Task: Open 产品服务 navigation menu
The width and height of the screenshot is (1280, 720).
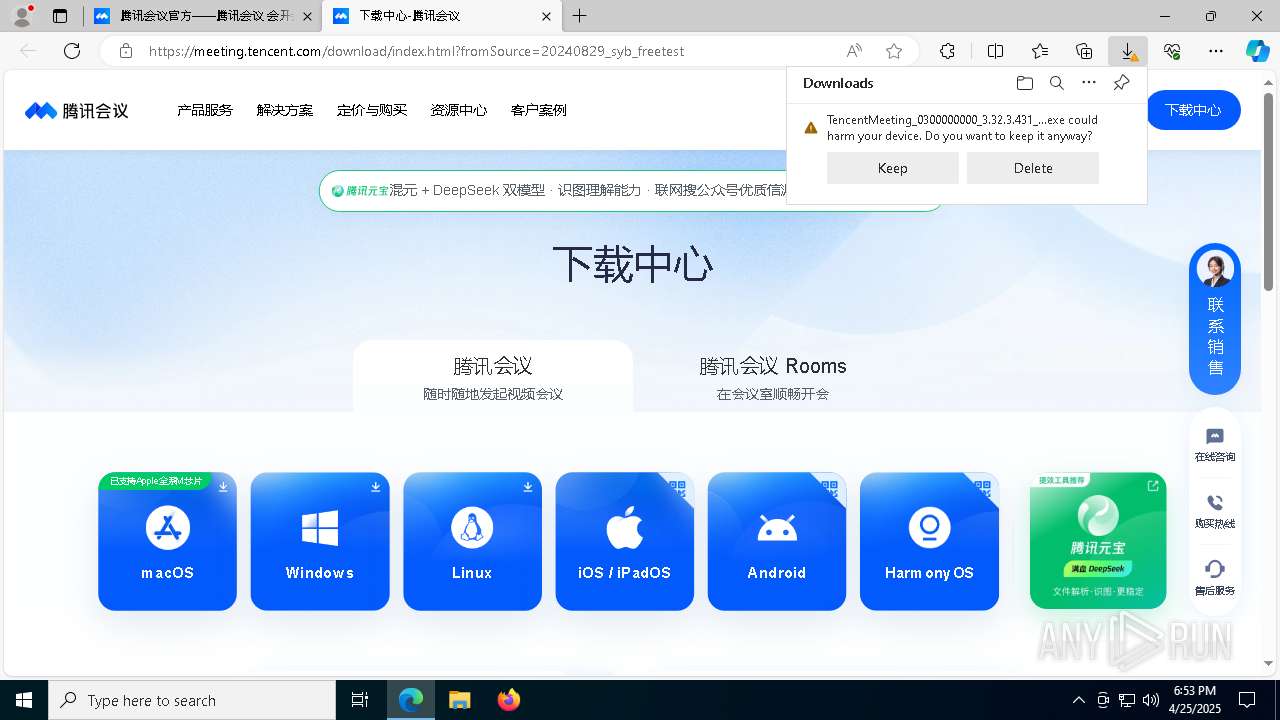Action: point(205,110)
